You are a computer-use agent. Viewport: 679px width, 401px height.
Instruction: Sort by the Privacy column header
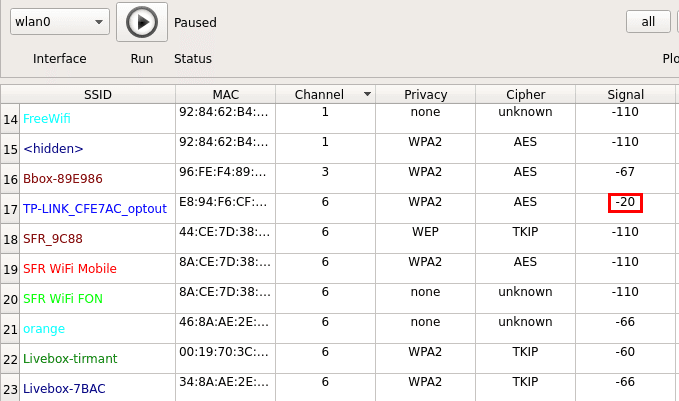[x=425, y=94]
